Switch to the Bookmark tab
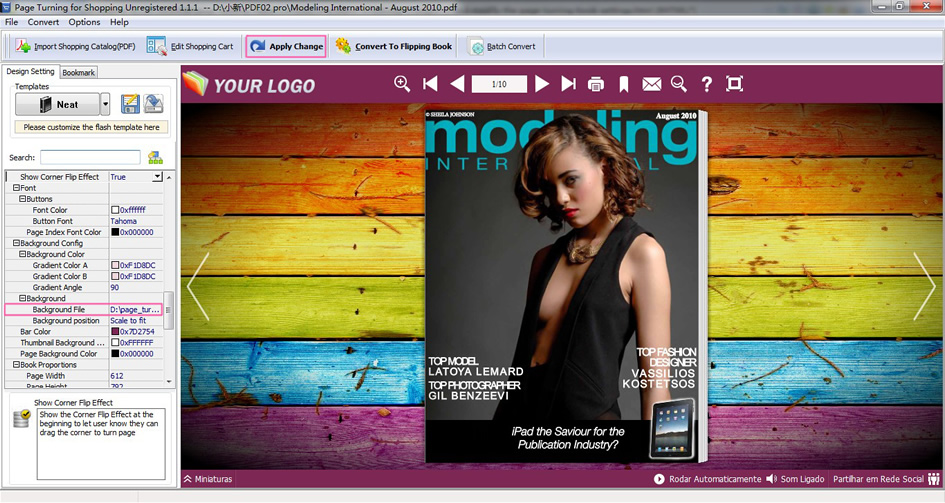 (x=78, y=72)
